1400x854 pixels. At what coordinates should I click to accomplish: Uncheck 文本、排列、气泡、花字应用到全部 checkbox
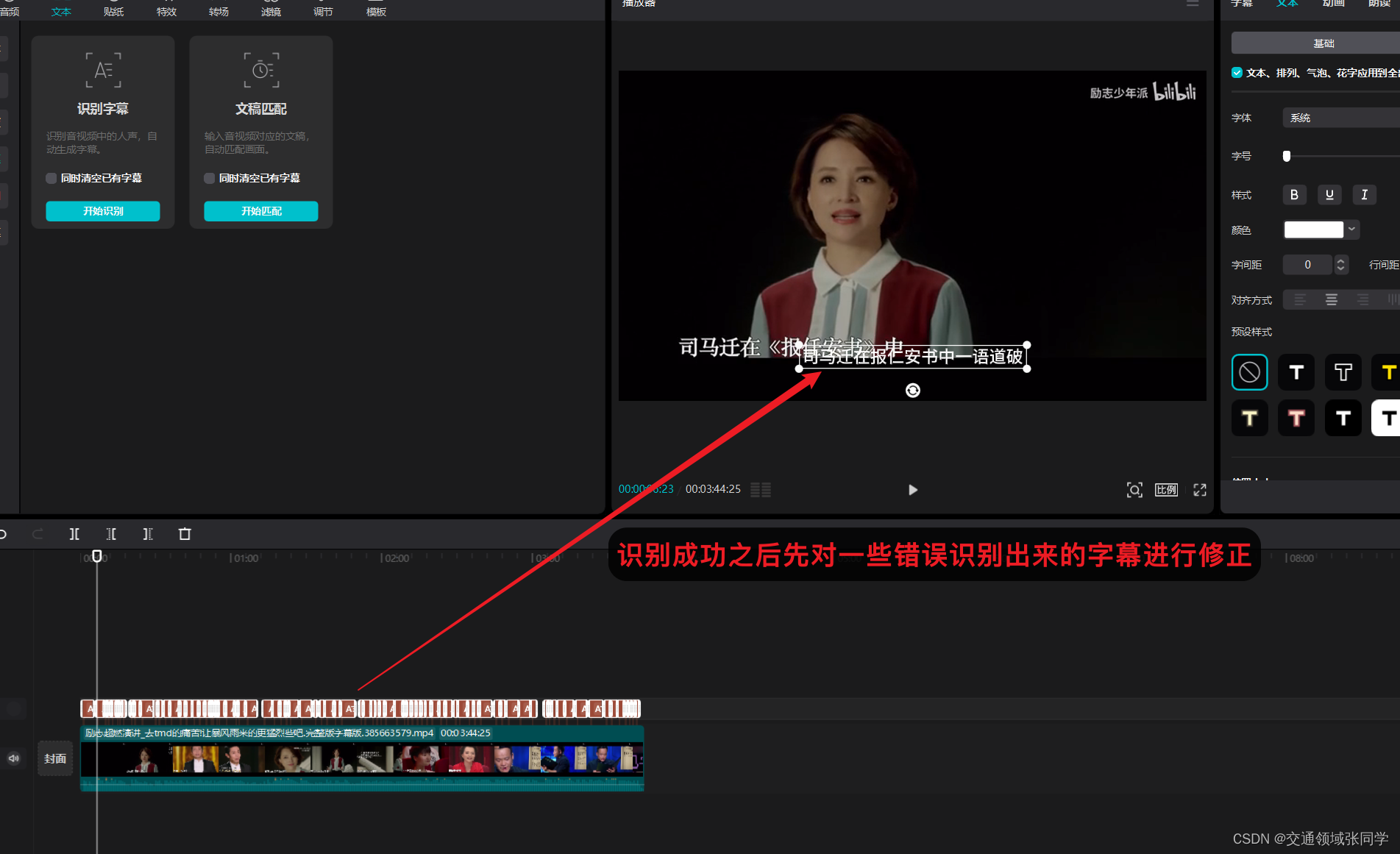click(x=1237, y=73)
